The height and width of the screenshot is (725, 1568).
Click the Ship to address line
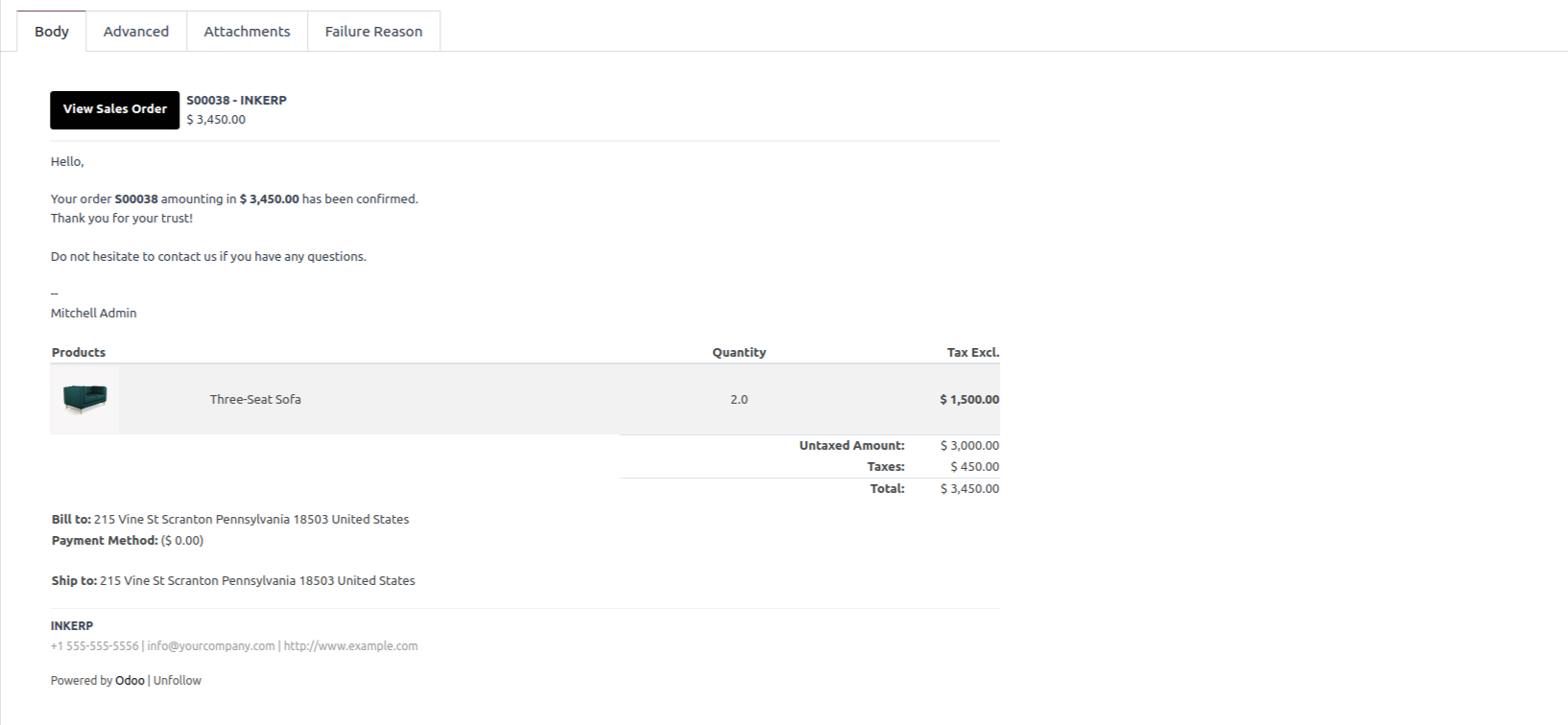coord(233,581)
